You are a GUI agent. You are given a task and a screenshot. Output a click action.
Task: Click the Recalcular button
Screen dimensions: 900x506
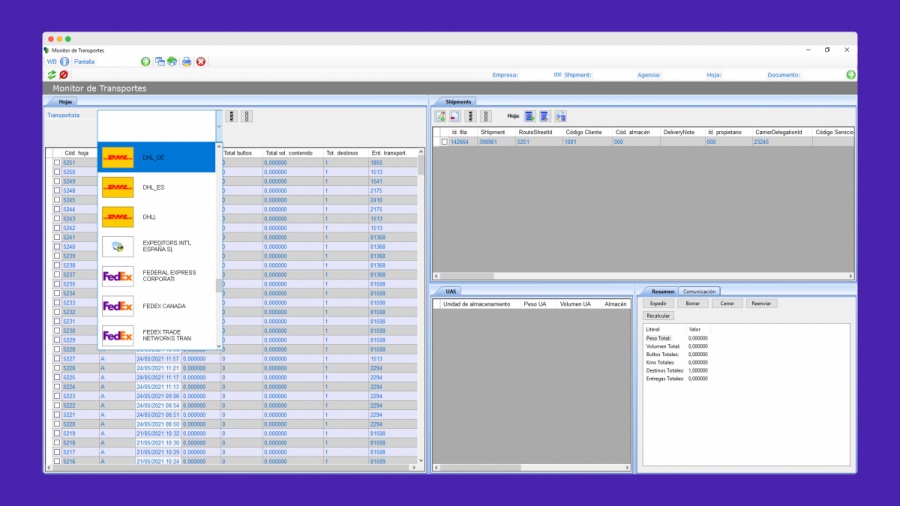coord(658,315)
